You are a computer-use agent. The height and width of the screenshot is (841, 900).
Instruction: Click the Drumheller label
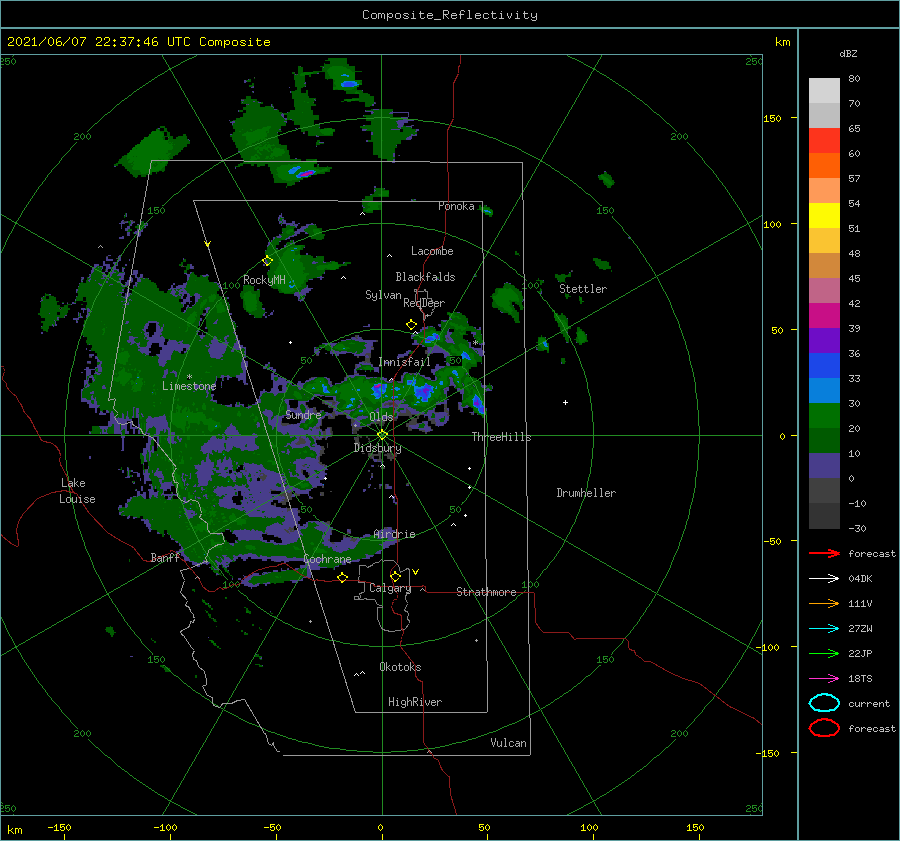click(586, 493)
